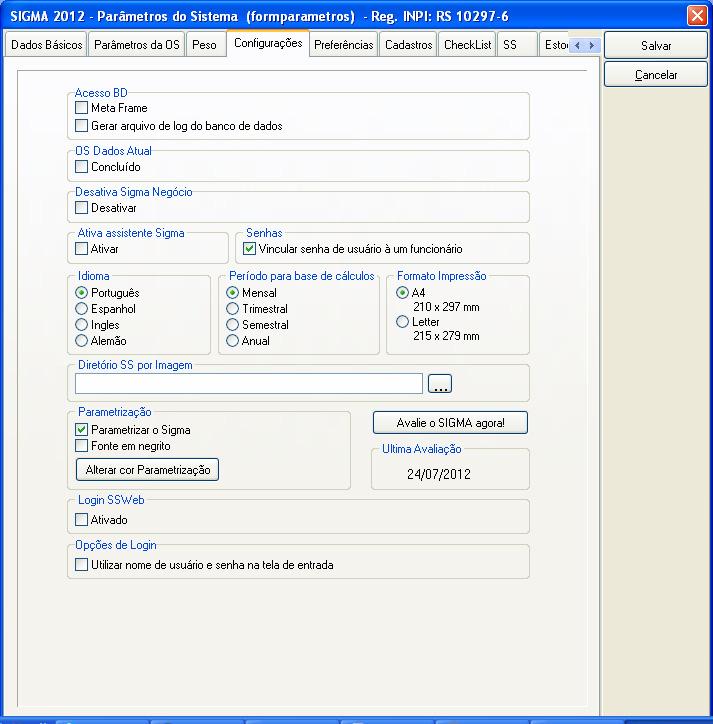The width and height of the screenshot is (713, 724).
Task: Enable Fonte em negrito checkbox
Action: click(x=81, y=446)
